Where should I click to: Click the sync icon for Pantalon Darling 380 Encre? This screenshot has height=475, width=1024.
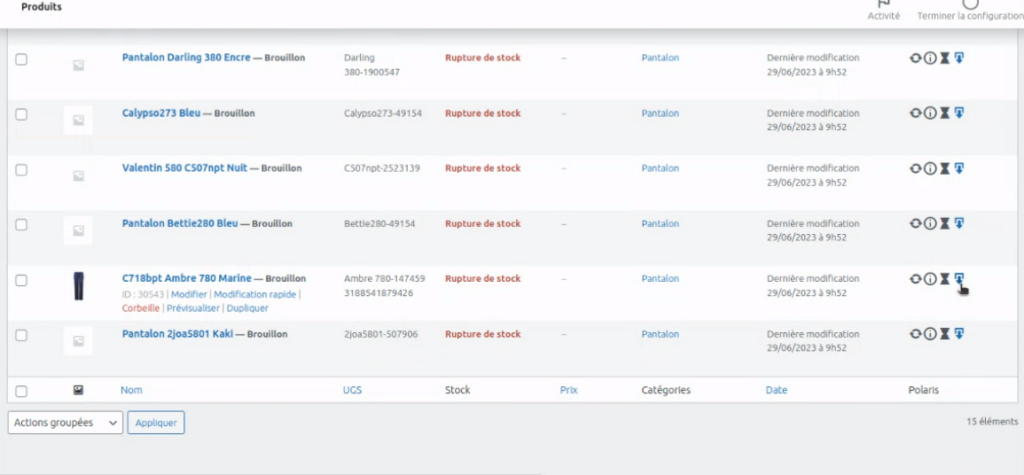pyautogui.click(x=915, y=58)
